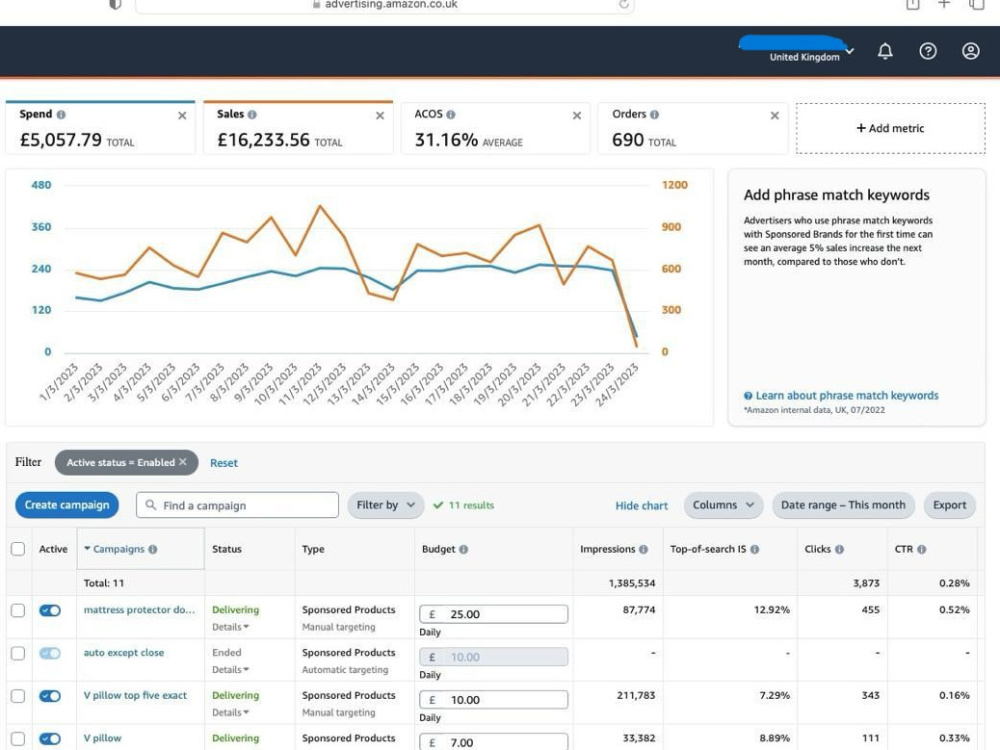Screen dimensions: 1000x750
Task: Sort by the Campaigns column header
Action: 119,549
